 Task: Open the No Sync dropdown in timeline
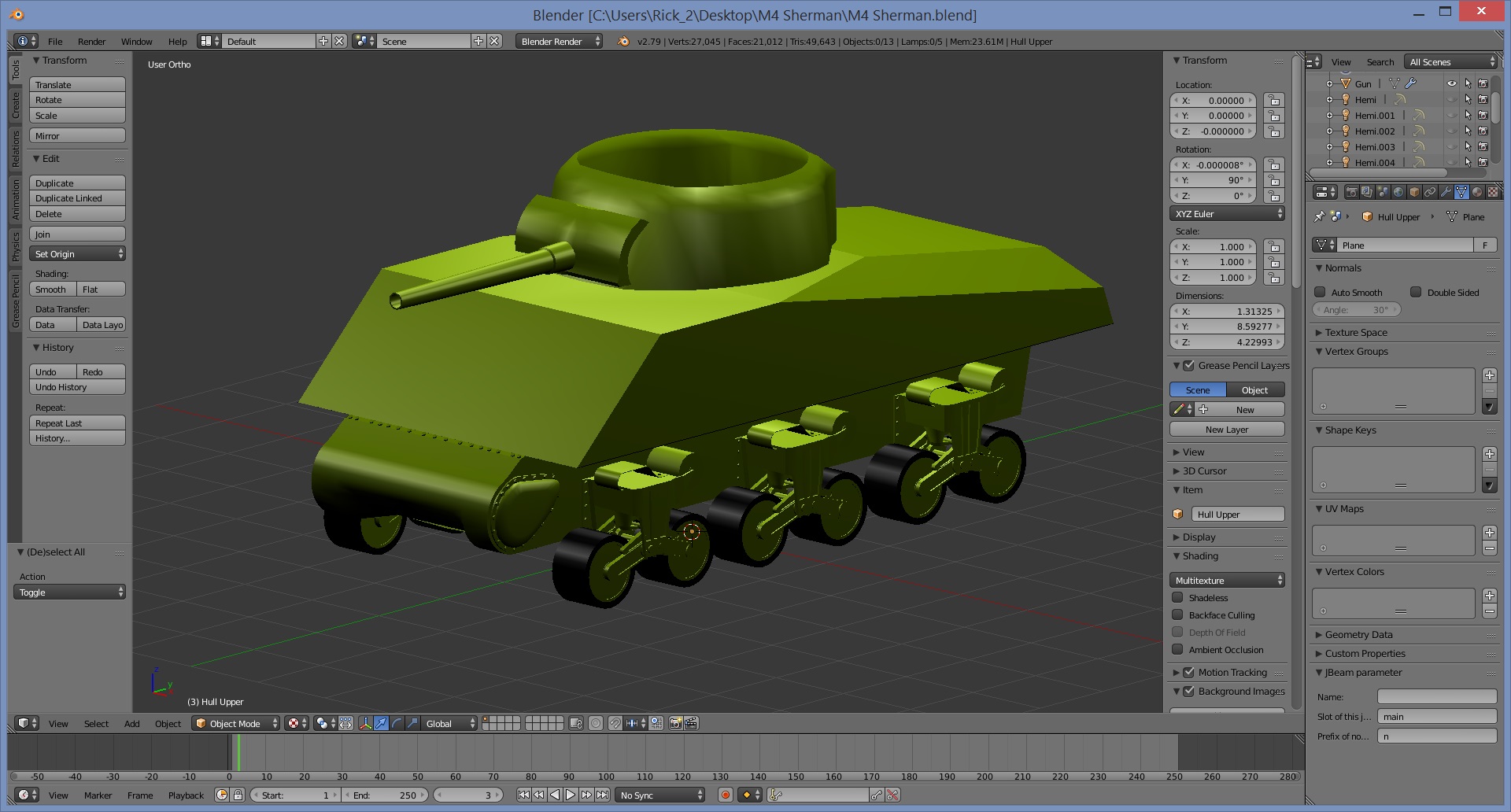coord(659,795)
